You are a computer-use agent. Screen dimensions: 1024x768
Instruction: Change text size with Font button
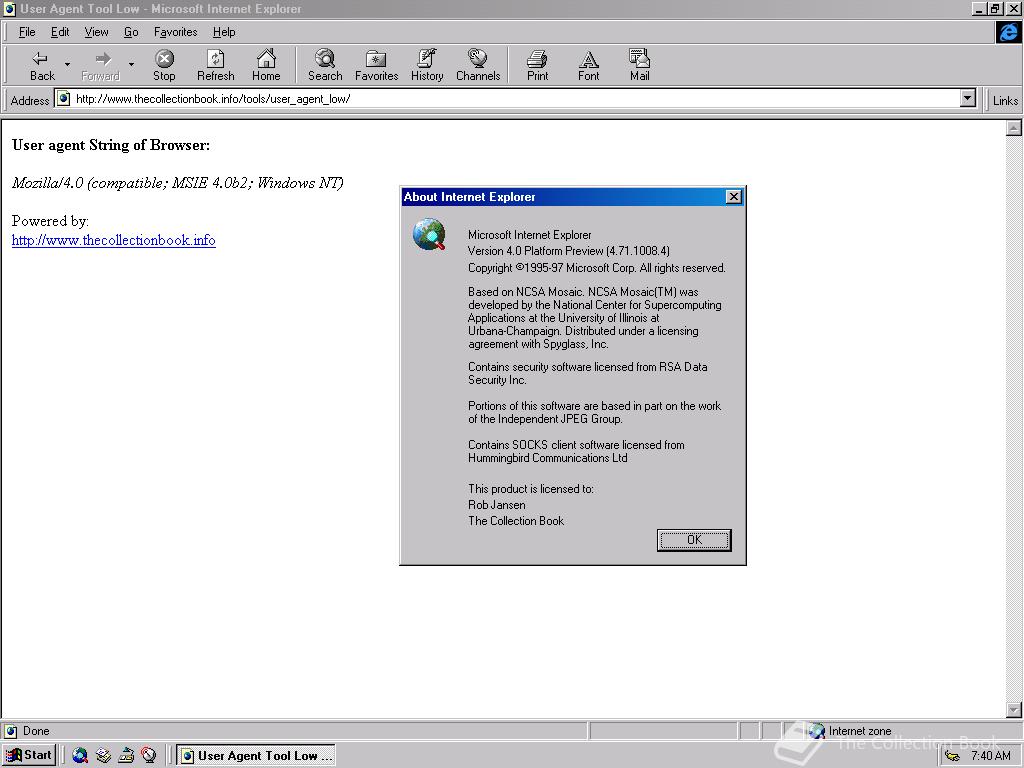tap(588, 65)
